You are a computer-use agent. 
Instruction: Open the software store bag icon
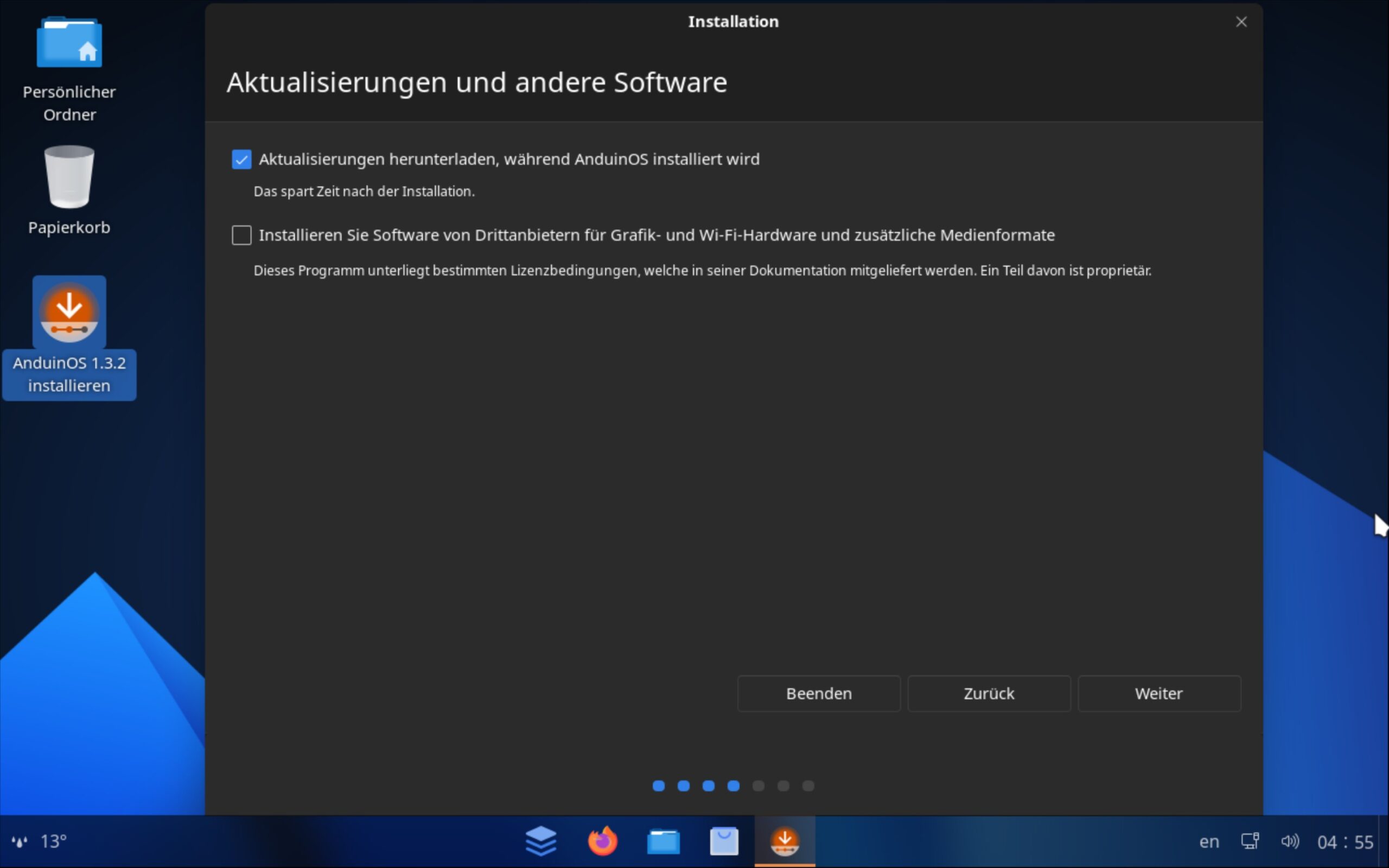[x=724, y=841]
